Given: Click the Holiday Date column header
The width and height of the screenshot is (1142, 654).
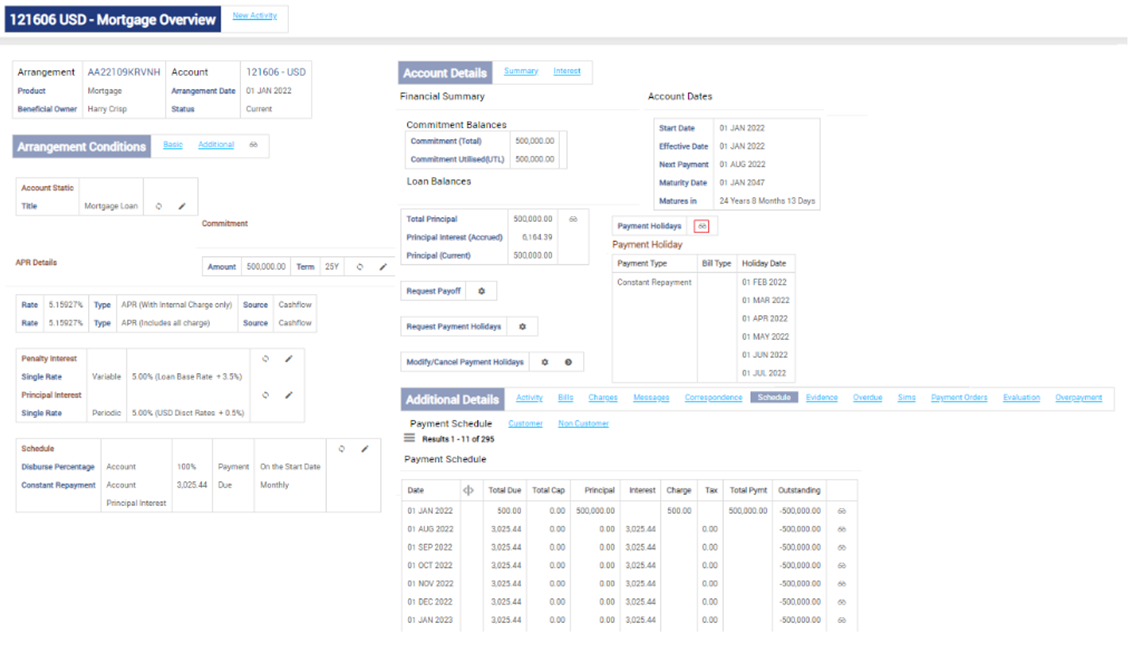Looking at the screenshot, I should (x=764, y=264).
